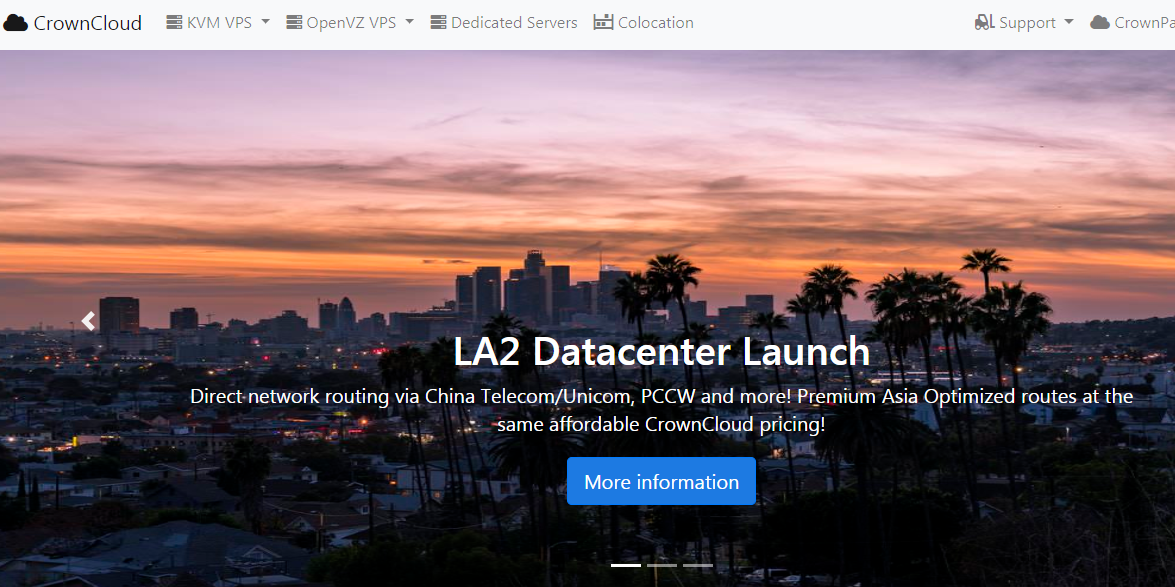This screenshot has height=587, width=1175.
Task: Click the LA2 Datacenter Launch heading
Action: [x=661, y=352]
